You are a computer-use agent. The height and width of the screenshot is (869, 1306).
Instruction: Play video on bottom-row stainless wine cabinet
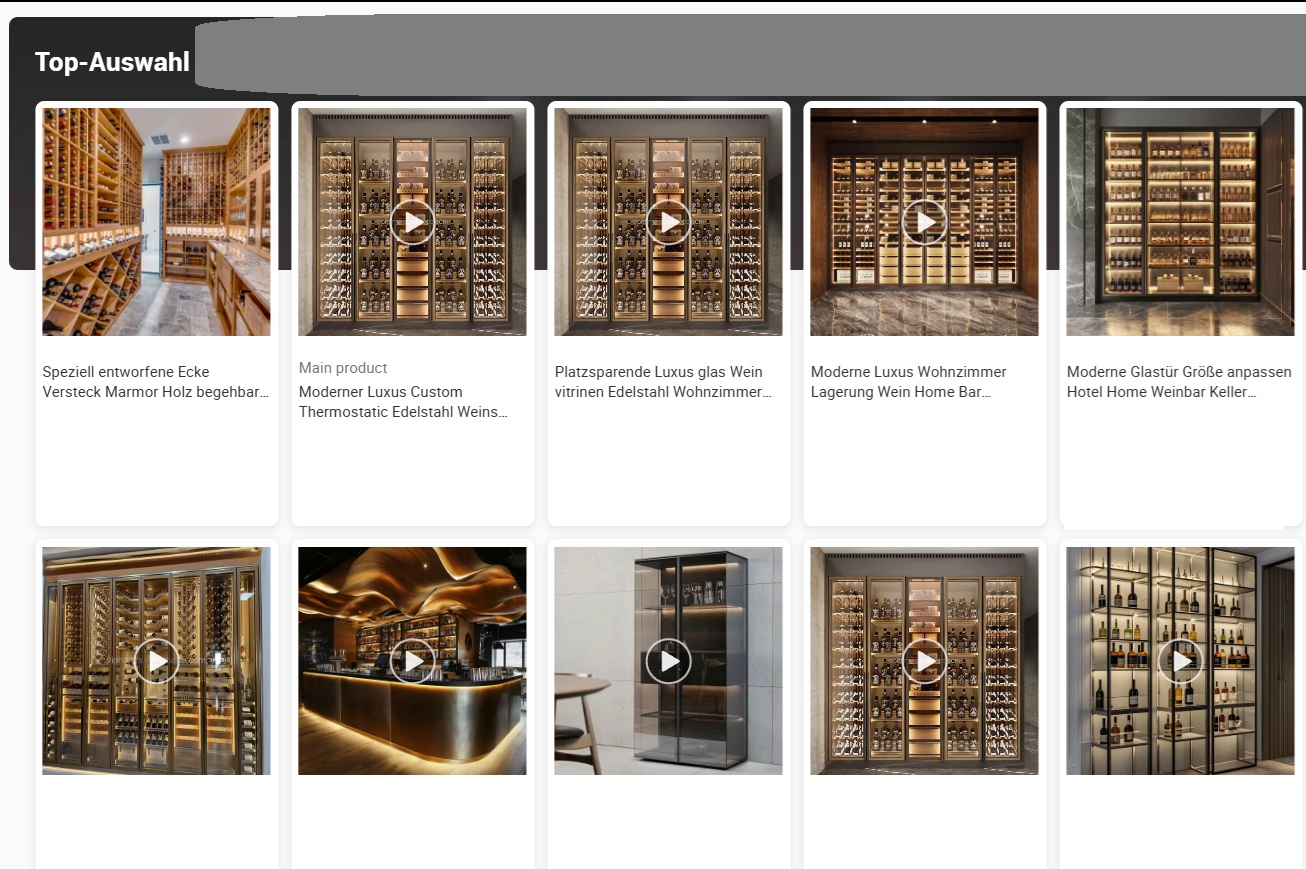(924, 661)
